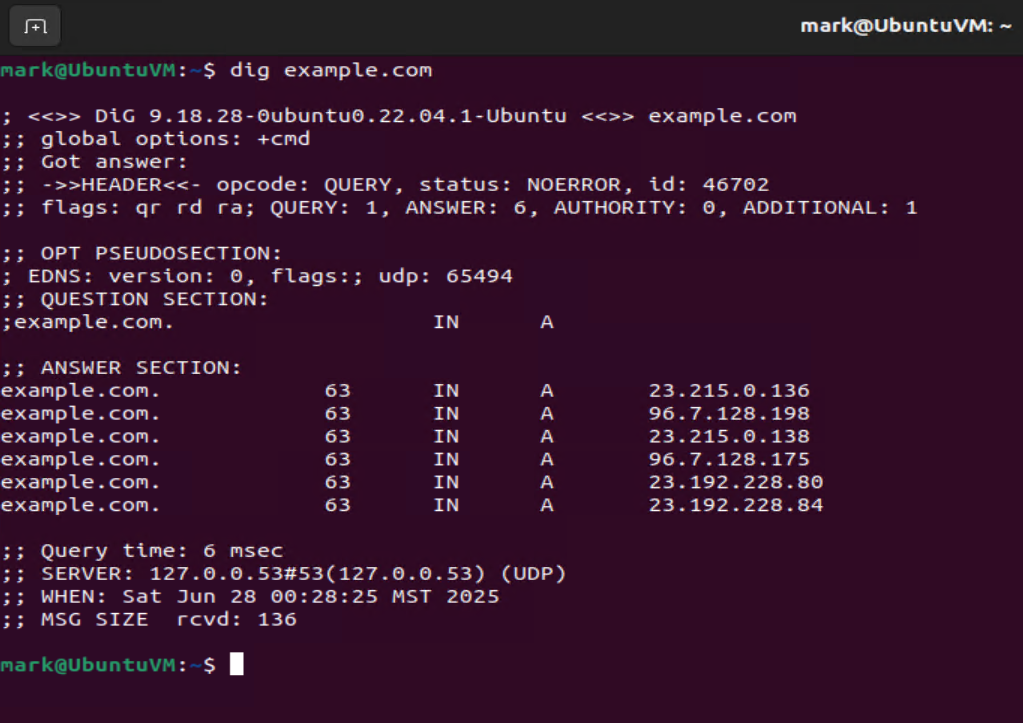Select the IP address 23.215.0.138
Viewport: 1023px width, 723px height.
tap(729, 436)
